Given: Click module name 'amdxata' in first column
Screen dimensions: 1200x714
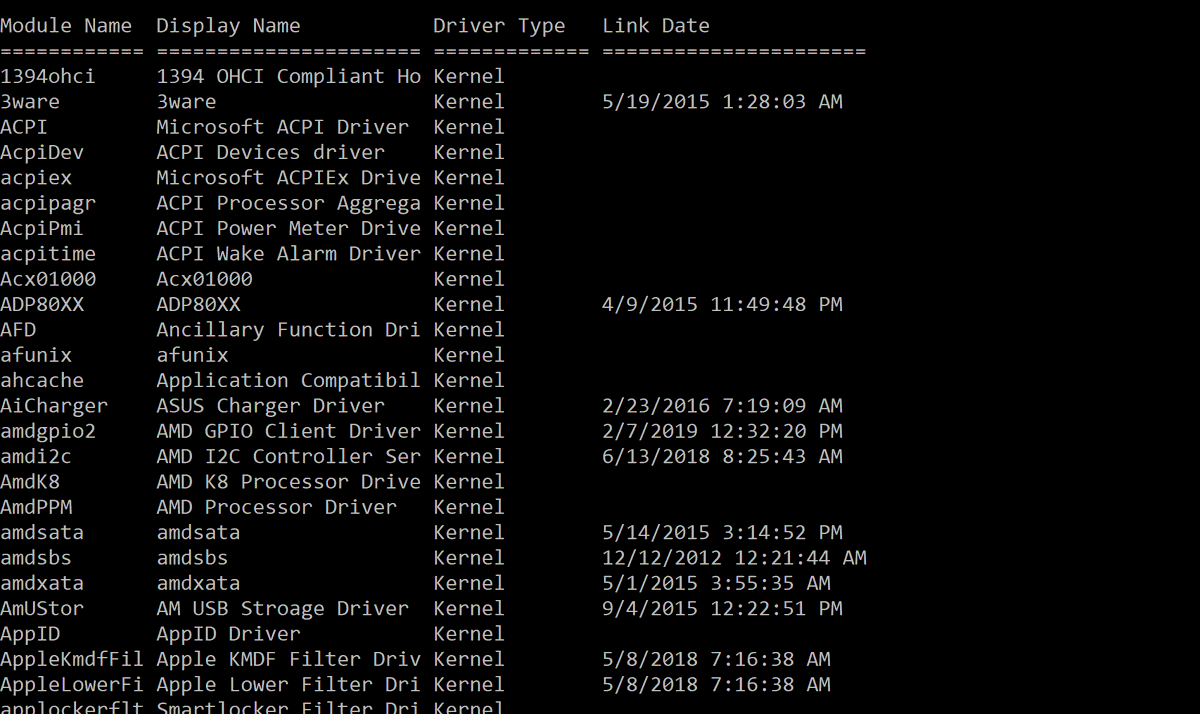Looking at the screenshot, I should [x=42, y=583].
